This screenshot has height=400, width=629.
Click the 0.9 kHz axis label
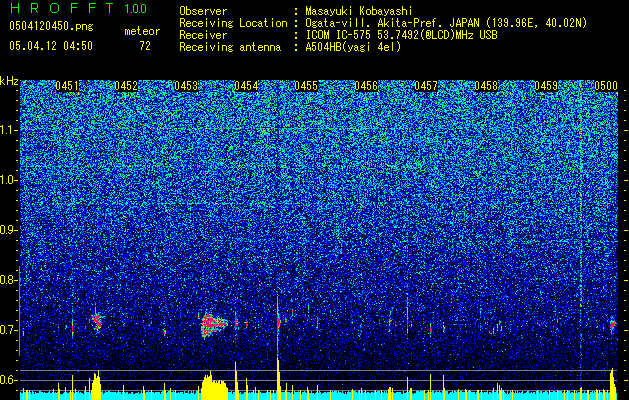tap(9, 230)
